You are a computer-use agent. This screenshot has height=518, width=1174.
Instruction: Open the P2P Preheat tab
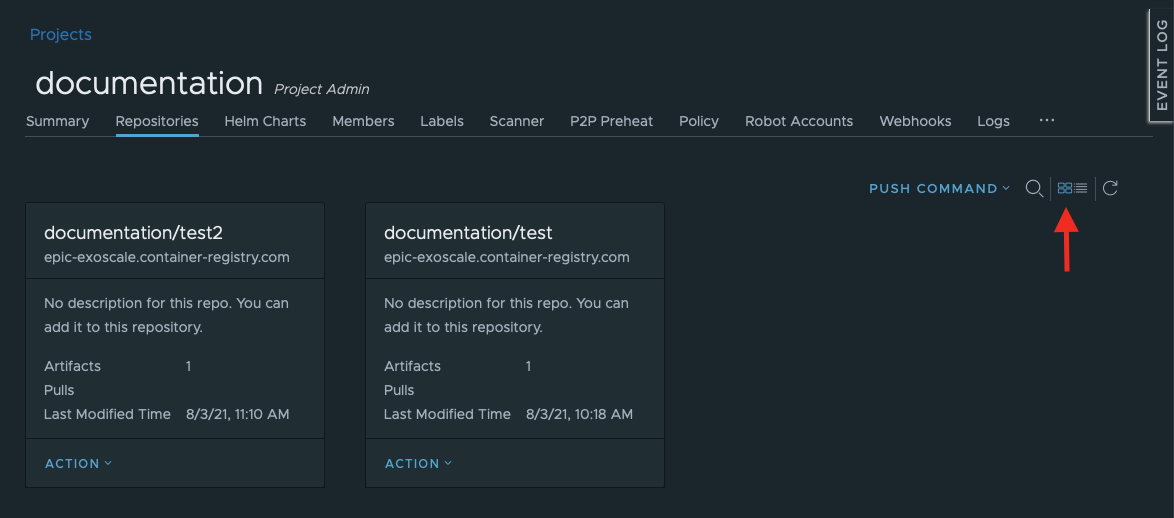tap(611, 121)
